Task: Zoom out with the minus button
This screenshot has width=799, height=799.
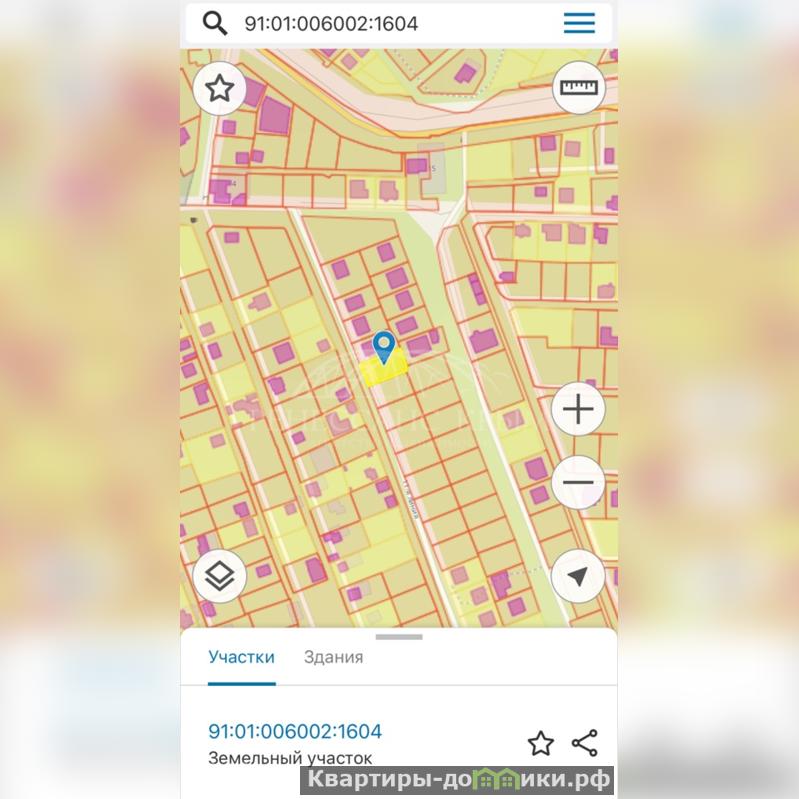Action: coord(578,482)
